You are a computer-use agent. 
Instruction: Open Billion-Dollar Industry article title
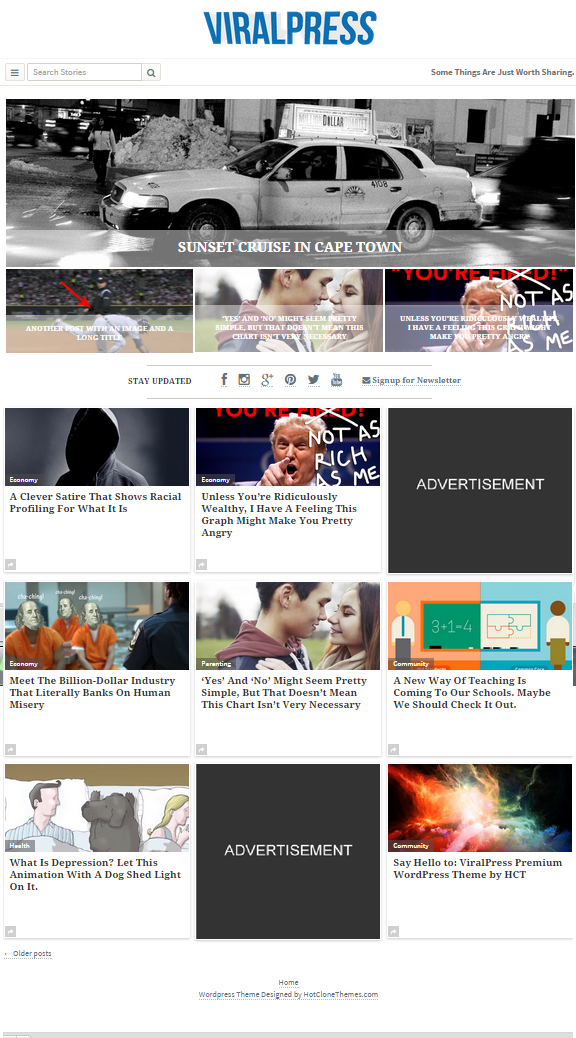[x=92, y=692]
